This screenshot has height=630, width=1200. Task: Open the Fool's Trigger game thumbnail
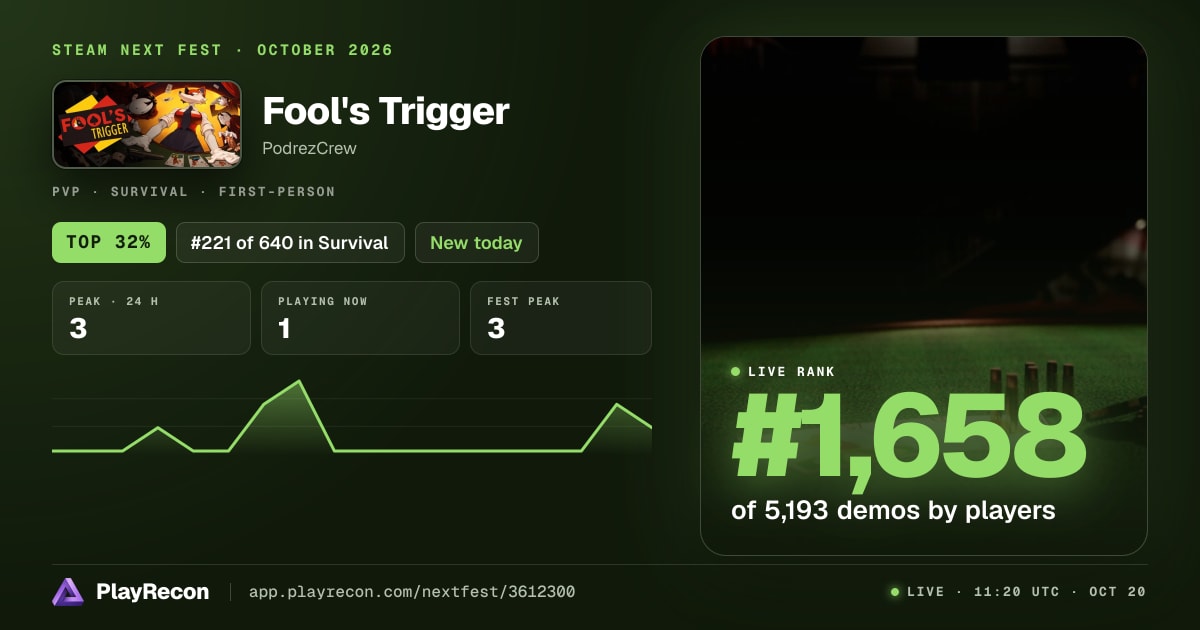coord(147,124)
